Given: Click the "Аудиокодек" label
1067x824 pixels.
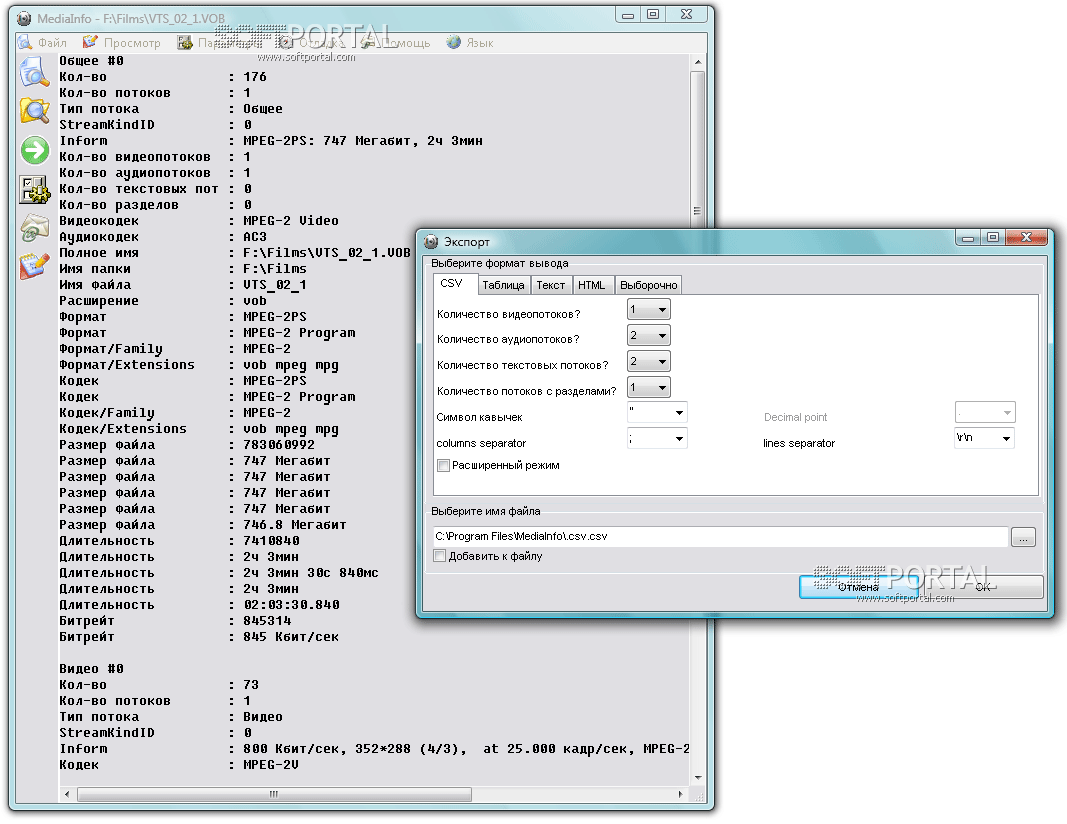Looking at the screenshot, I should pos(99,237).
